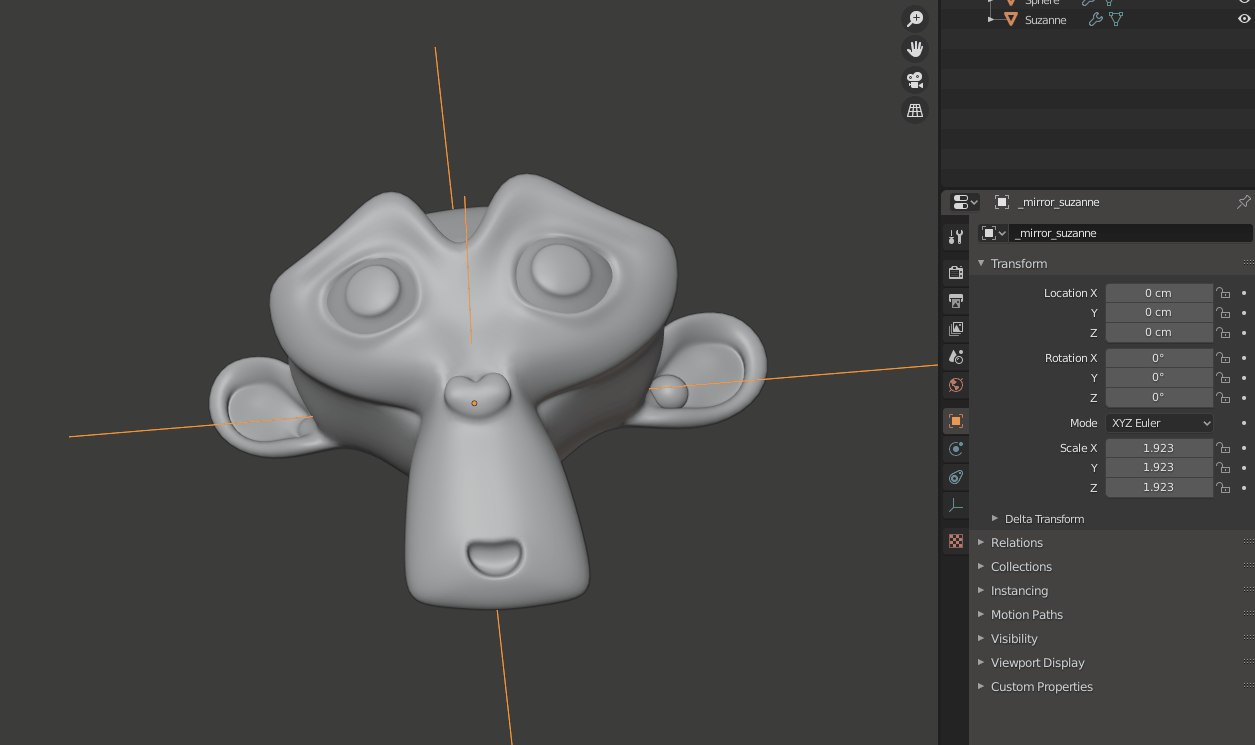Screen dimensions: 1255x745
Task: Toggle the camera view icon
Action: [x=914, y=80]
